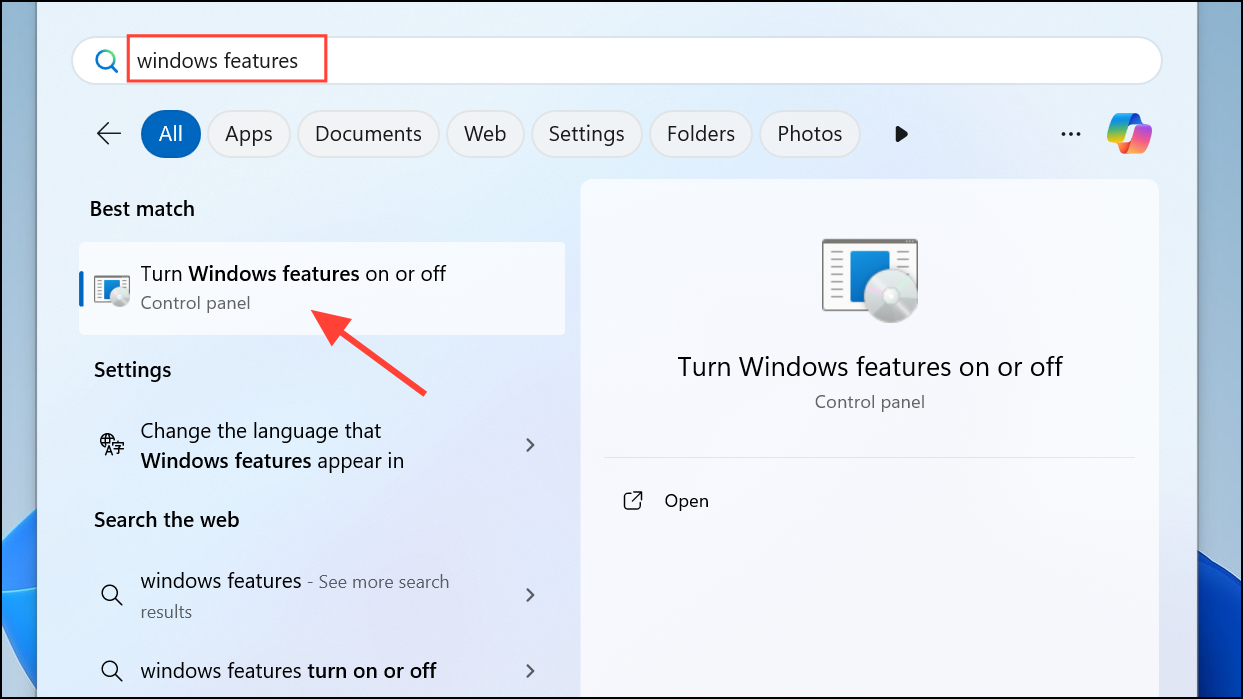This screenshot has height=699, width=1243.
Task: Select the Documents search filter
Action: pyautogui.click(x=368, y=133)
